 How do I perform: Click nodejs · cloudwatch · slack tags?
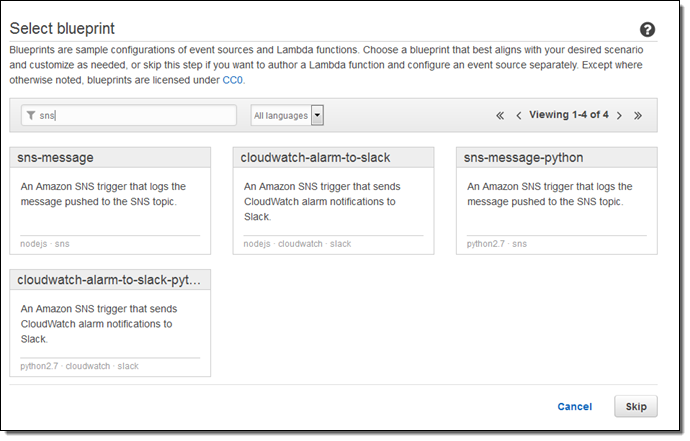[x=297, y=243]
